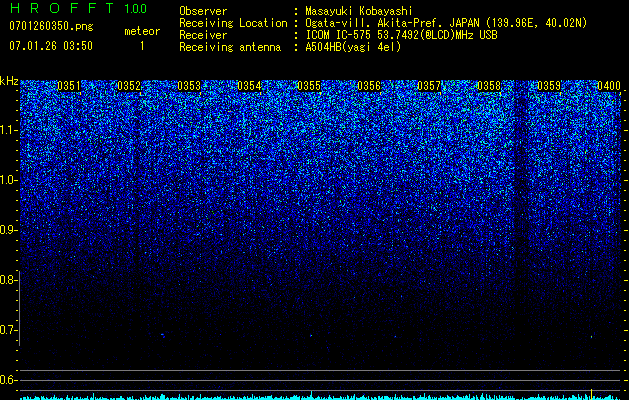Viewport: 629px width, 400px height.
Task: Click the 0352 time marker
Action: pos(129,86)
